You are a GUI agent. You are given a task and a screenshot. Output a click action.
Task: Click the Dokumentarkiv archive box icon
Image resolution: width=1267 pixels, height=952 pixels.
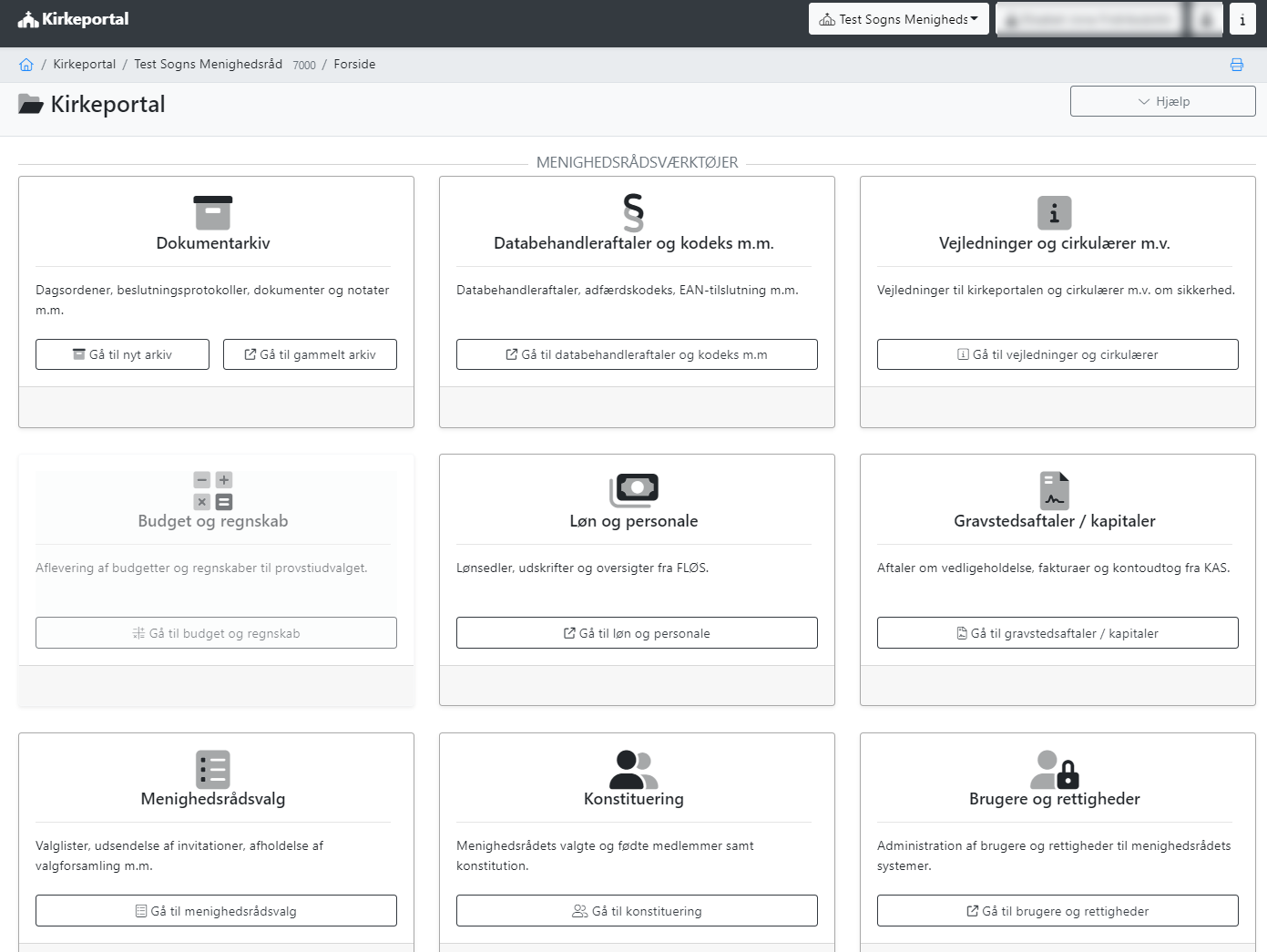(x=213, y=212)
